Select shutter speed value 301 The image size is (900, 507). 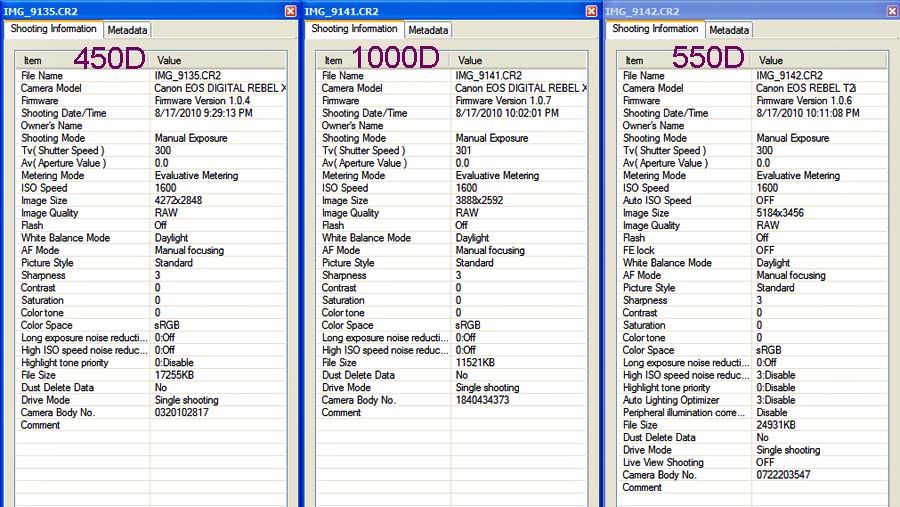[x=463, y=150]
